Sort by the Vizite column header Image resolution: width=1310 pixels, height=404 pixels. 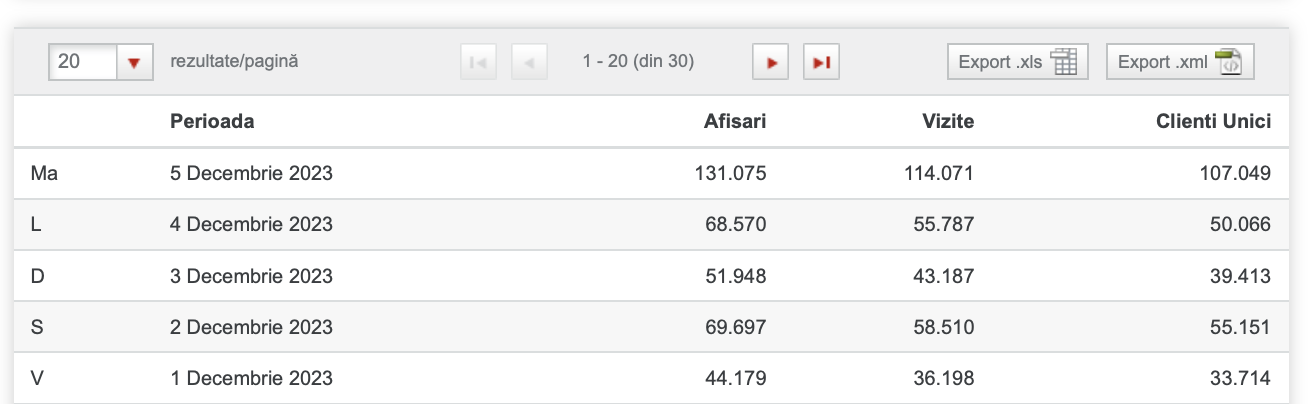(948, 122)
